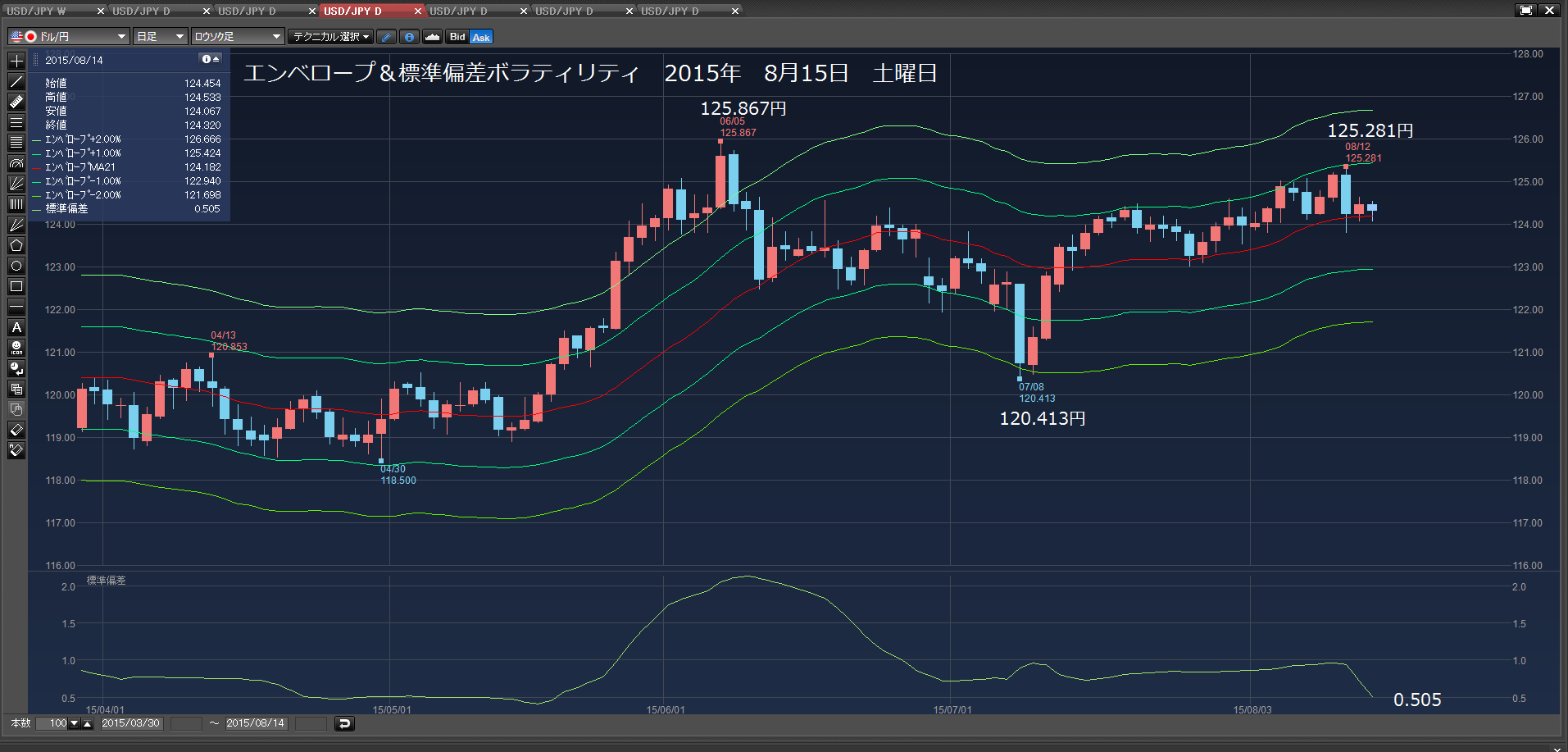The image size is (1568, 752).
Task: Select the three horizontal lines tool
Action: point(16,122)
